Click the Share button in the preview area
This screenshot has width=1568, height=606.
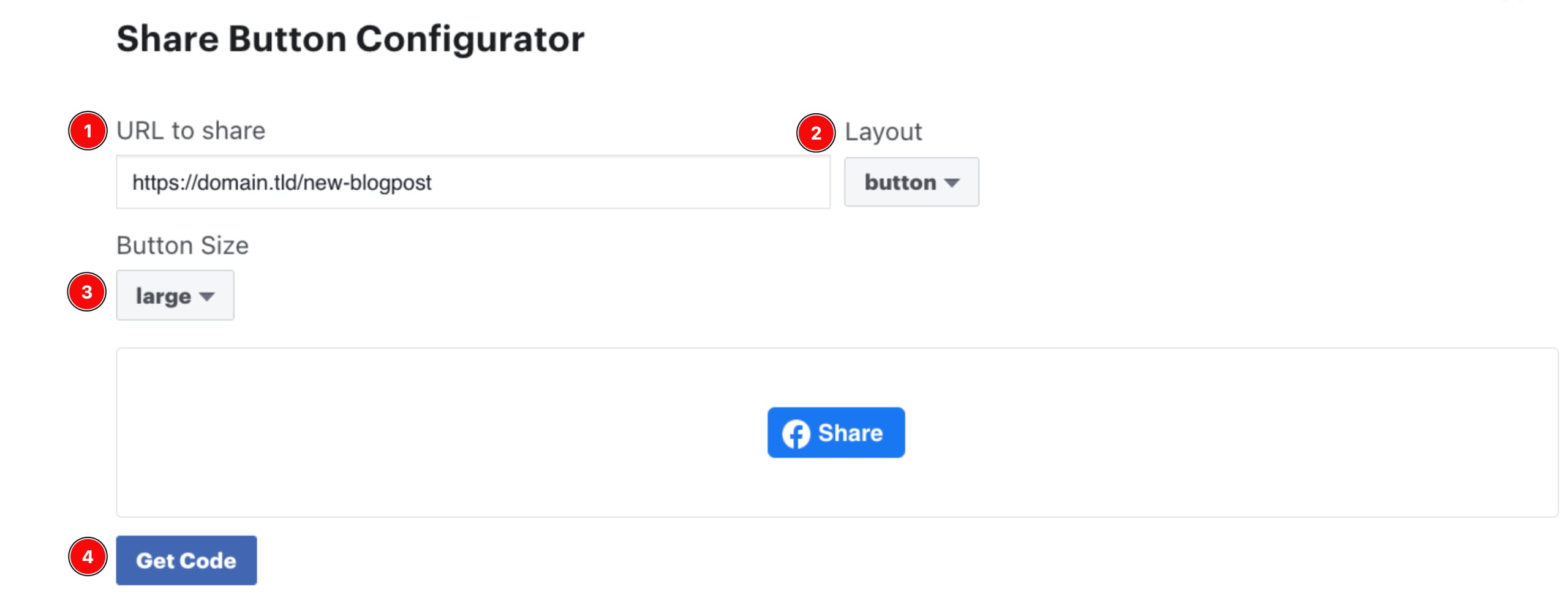835,433
